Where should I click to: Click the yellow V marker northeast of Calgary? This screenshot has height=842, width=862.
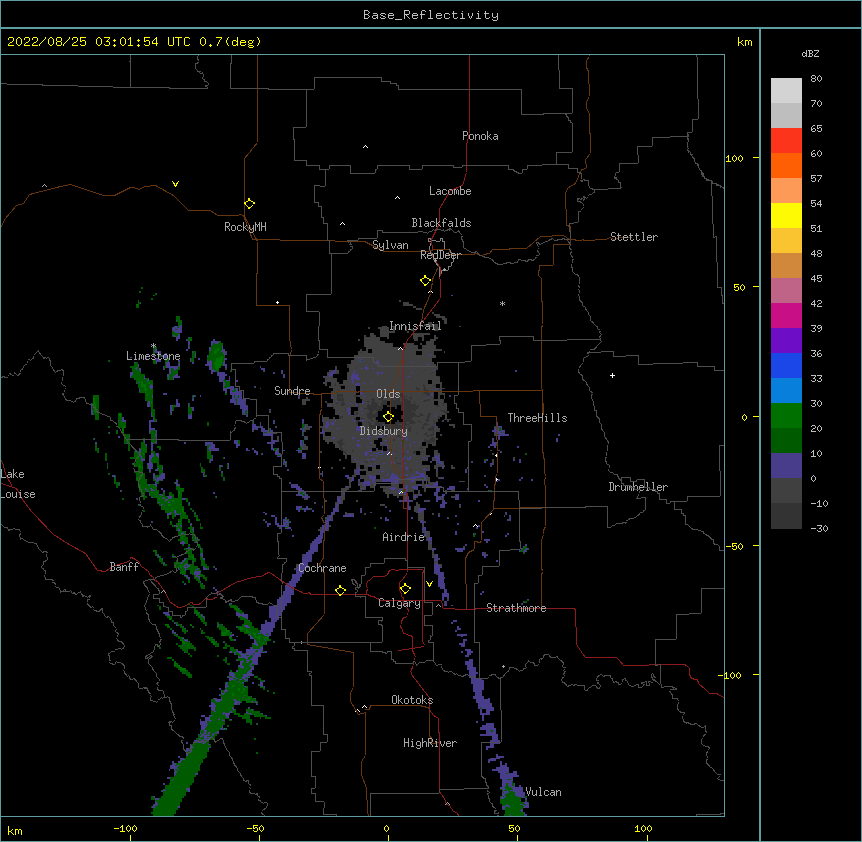click(429, 584)
